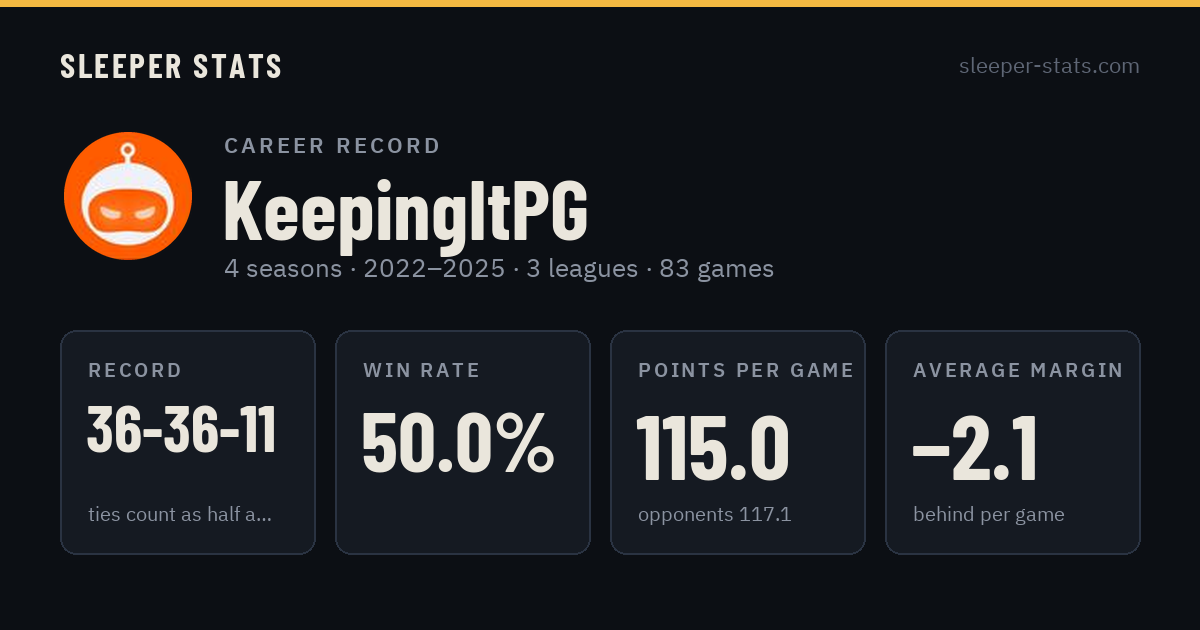Viewport: 1200px width, 630px height.
Task: Click the 36-36-11 record value
Action: pyautogui.click(x=182, y=430)
